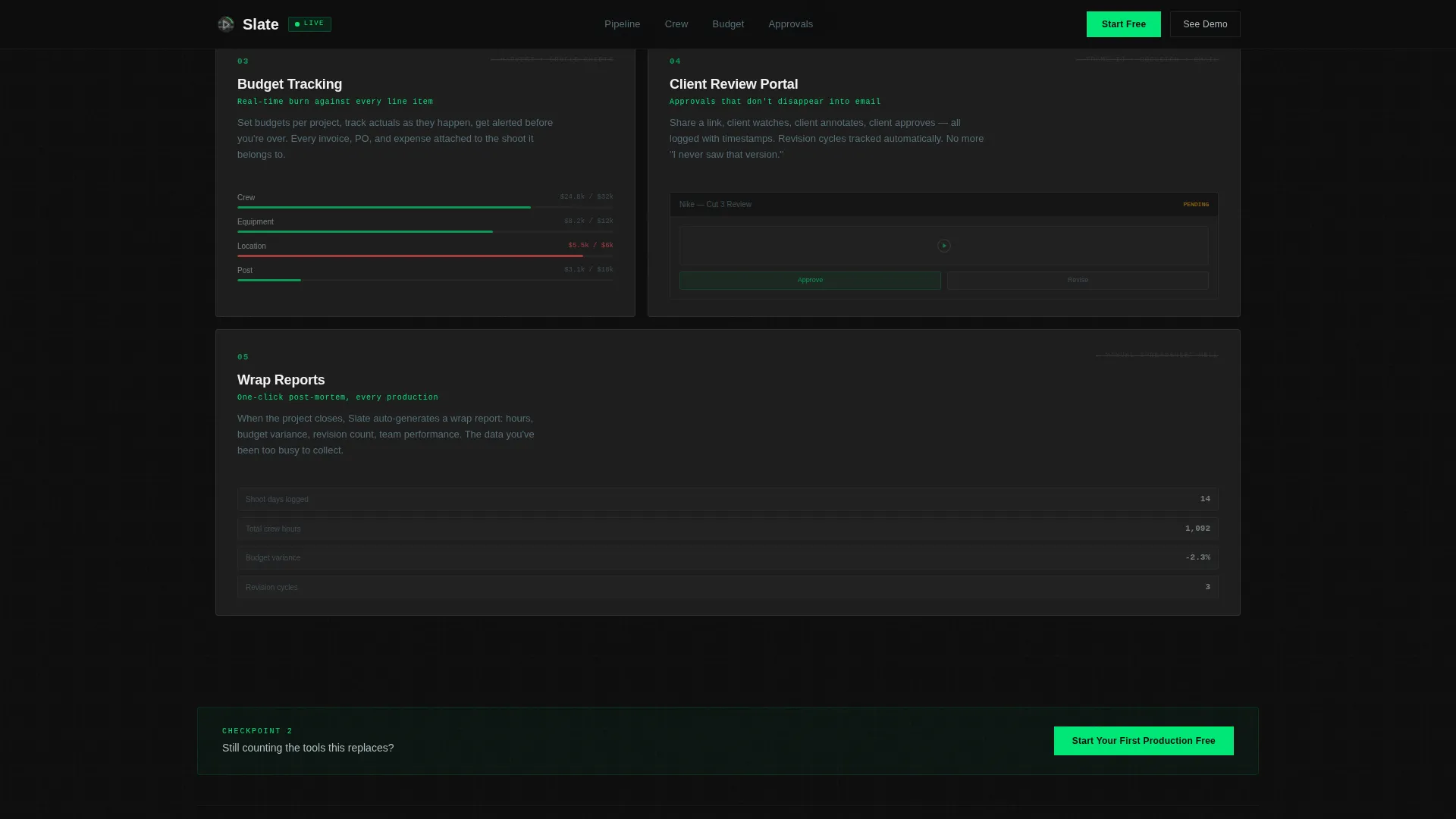Click the Client Review Portal heading
The height and width of the screenshot is (819, 1456).
733,84
